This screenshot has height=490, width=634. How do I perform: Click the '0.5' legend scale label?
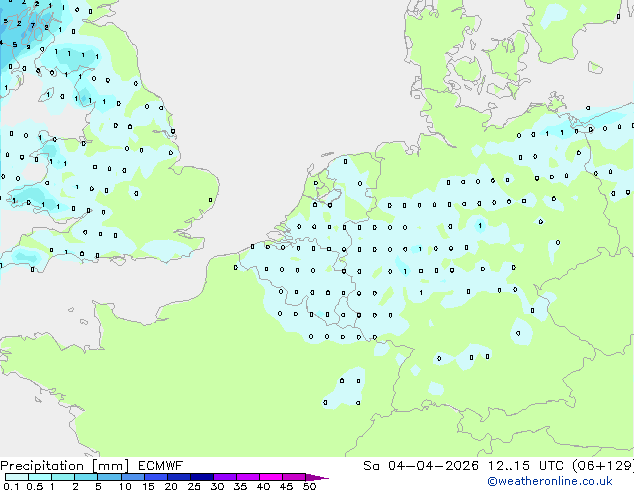click(35, 486)
